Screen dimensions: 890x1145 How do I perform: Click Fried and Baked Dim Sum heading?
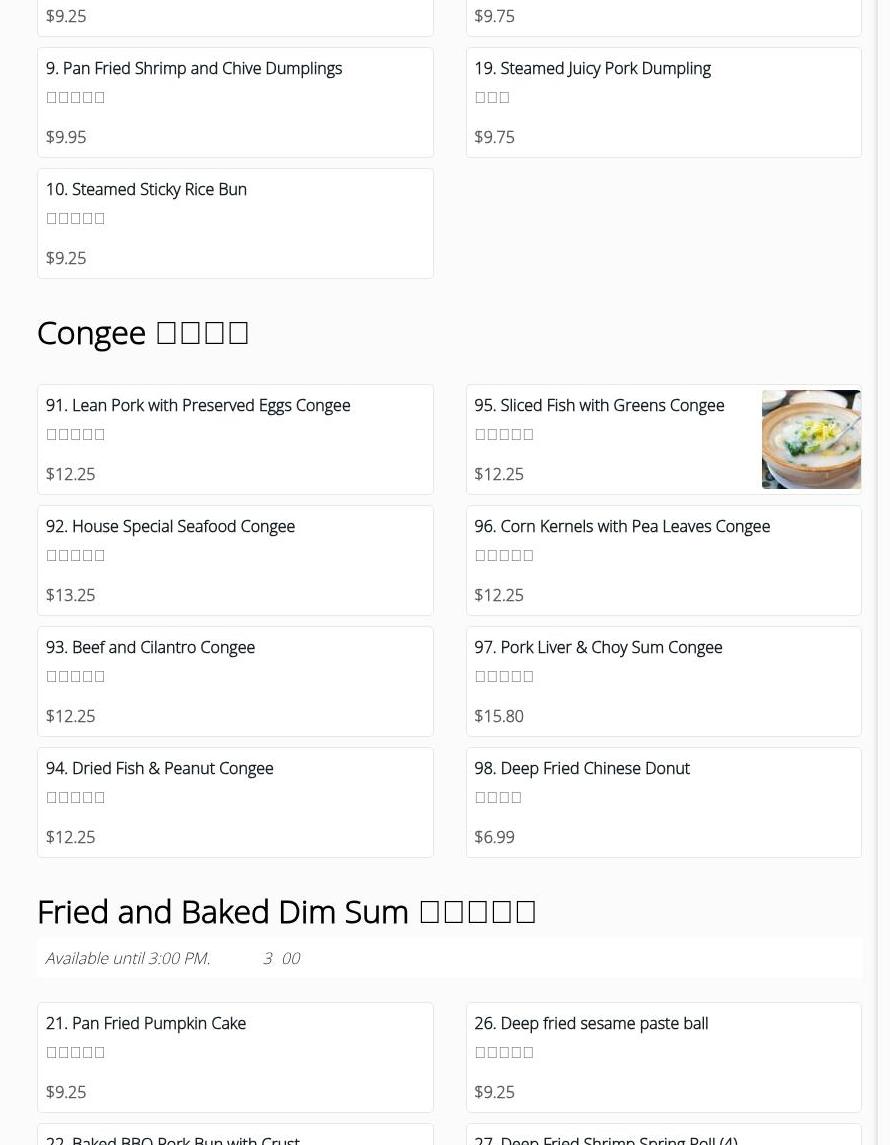[286, 912]
